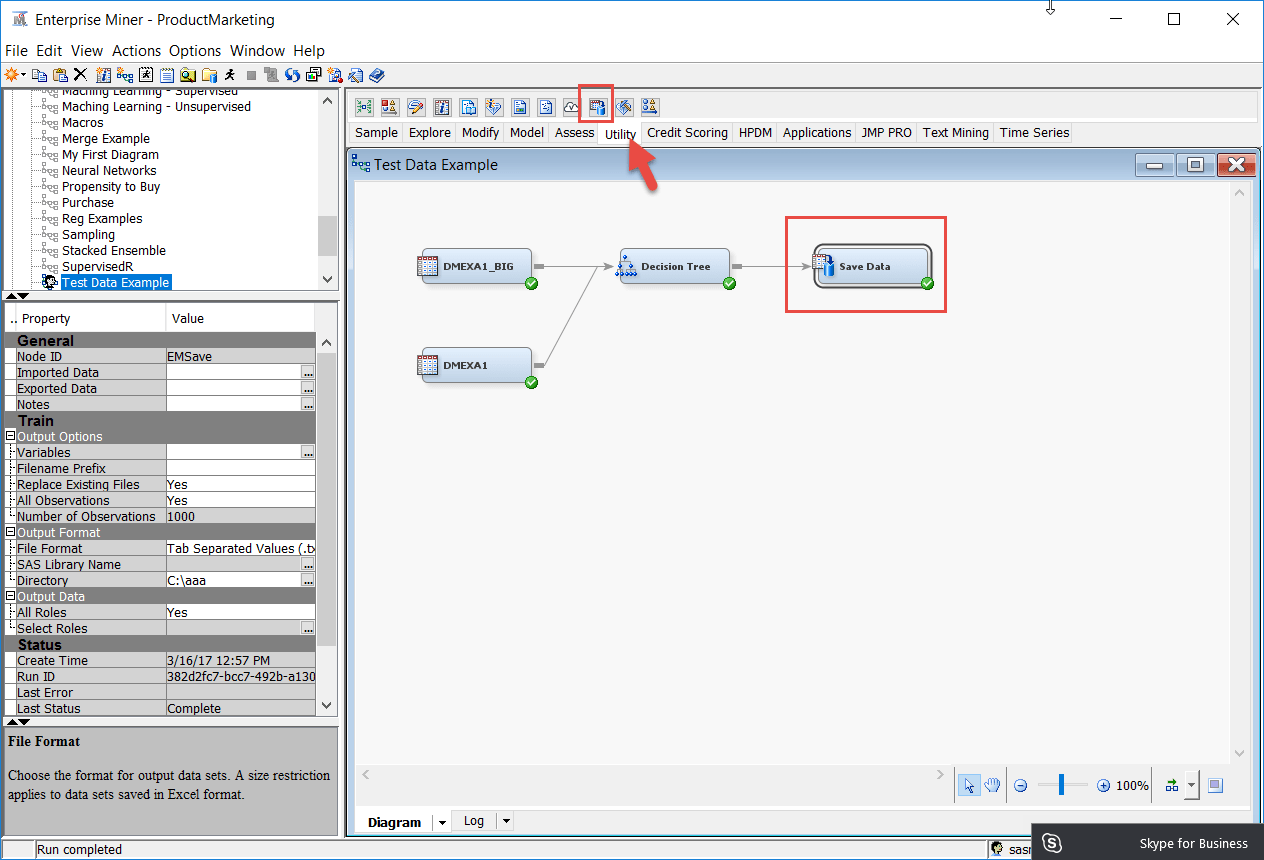Select Stacked Ensemble in the project tree
Image resolution: width=1264 pixels, height=860 pixels.
(x=114, y=251)
